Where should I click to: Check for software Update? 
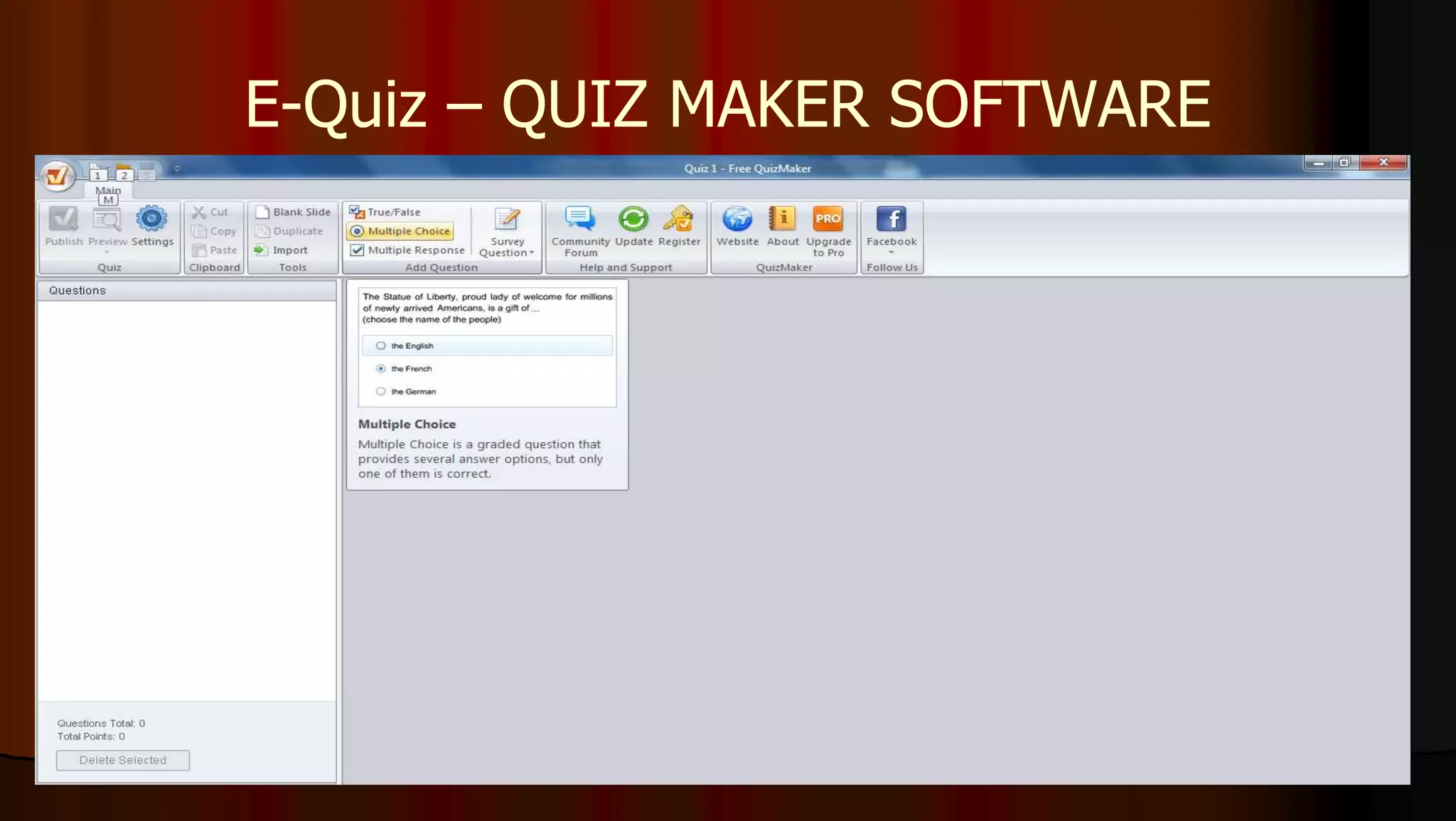[633, 227]
